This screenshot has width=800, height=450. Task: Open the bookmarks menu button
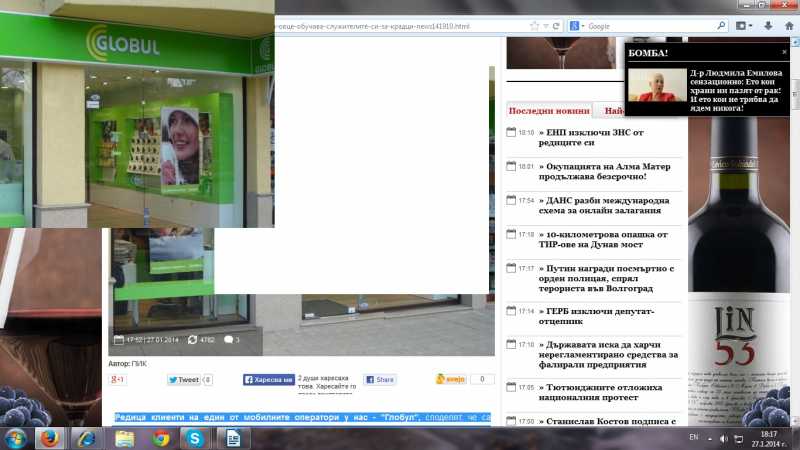point(744,26)
